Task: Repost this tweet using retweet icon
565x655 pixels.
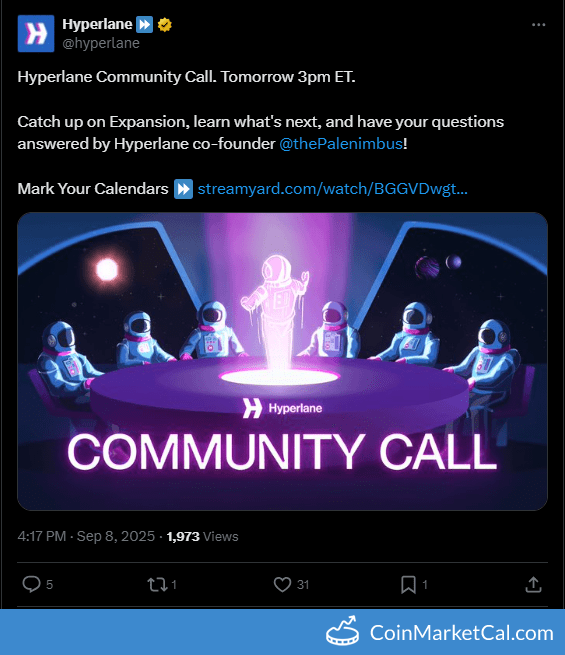Action: [x=157, y=584]
